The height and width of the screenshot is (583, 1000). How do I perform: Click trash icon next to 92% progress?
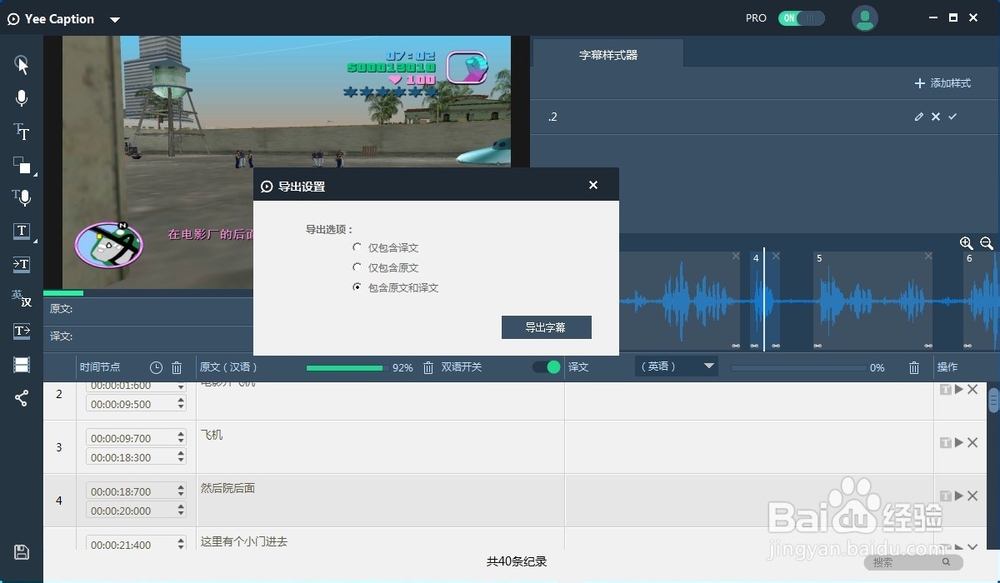pos(429,367)
